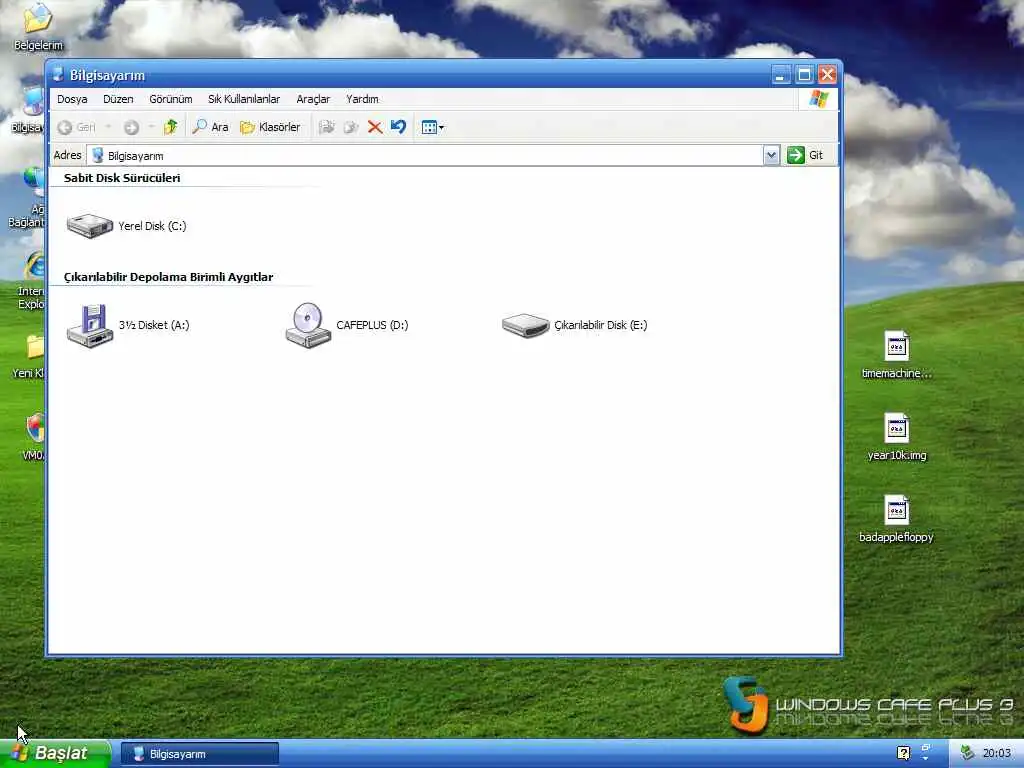
Task: Click the safely remove hardware tray icon
Action: [x=967, y=753]
